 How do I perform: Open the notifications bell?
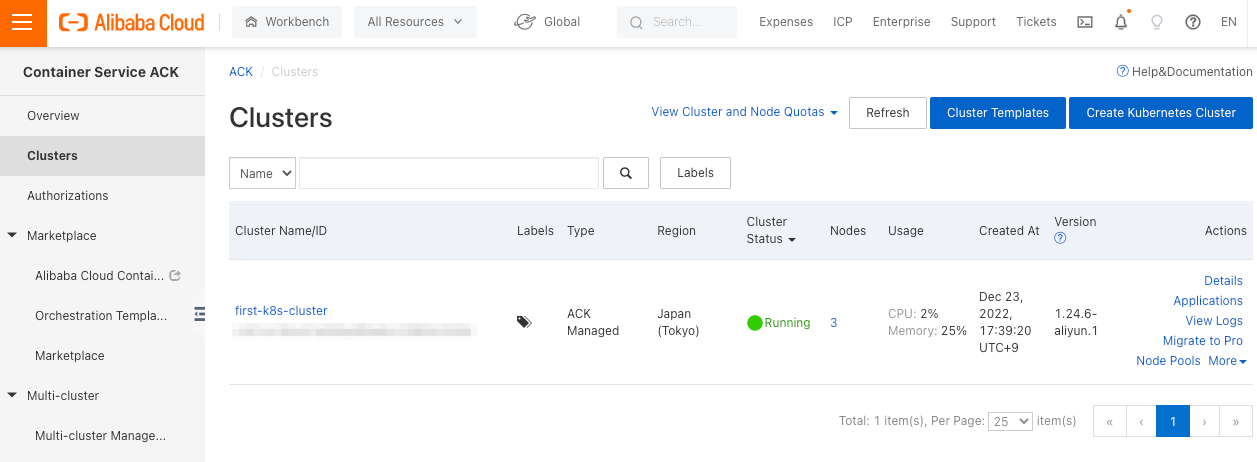coord(1121,22)
